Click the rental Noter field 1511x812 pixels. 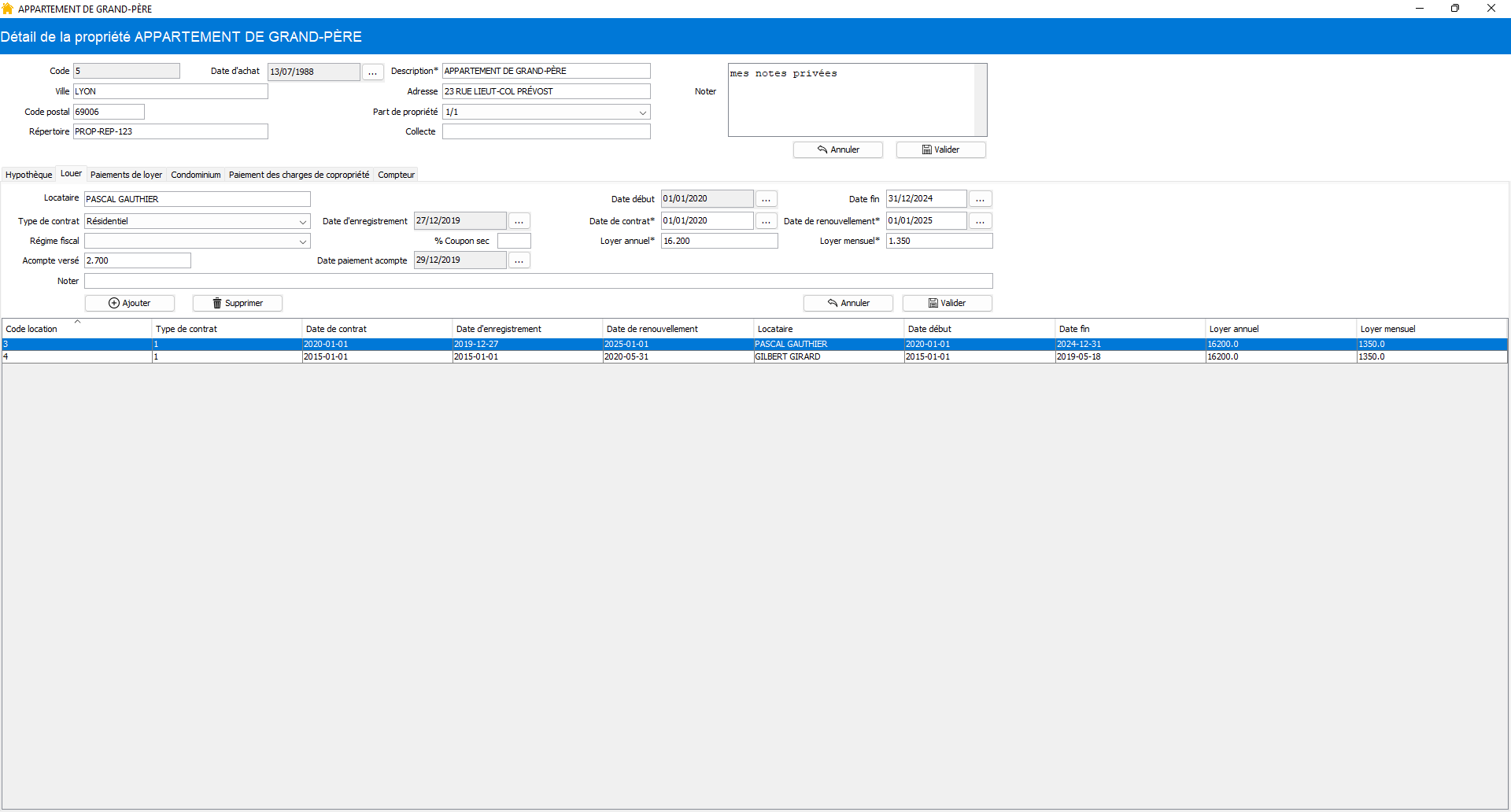point(538,281)
